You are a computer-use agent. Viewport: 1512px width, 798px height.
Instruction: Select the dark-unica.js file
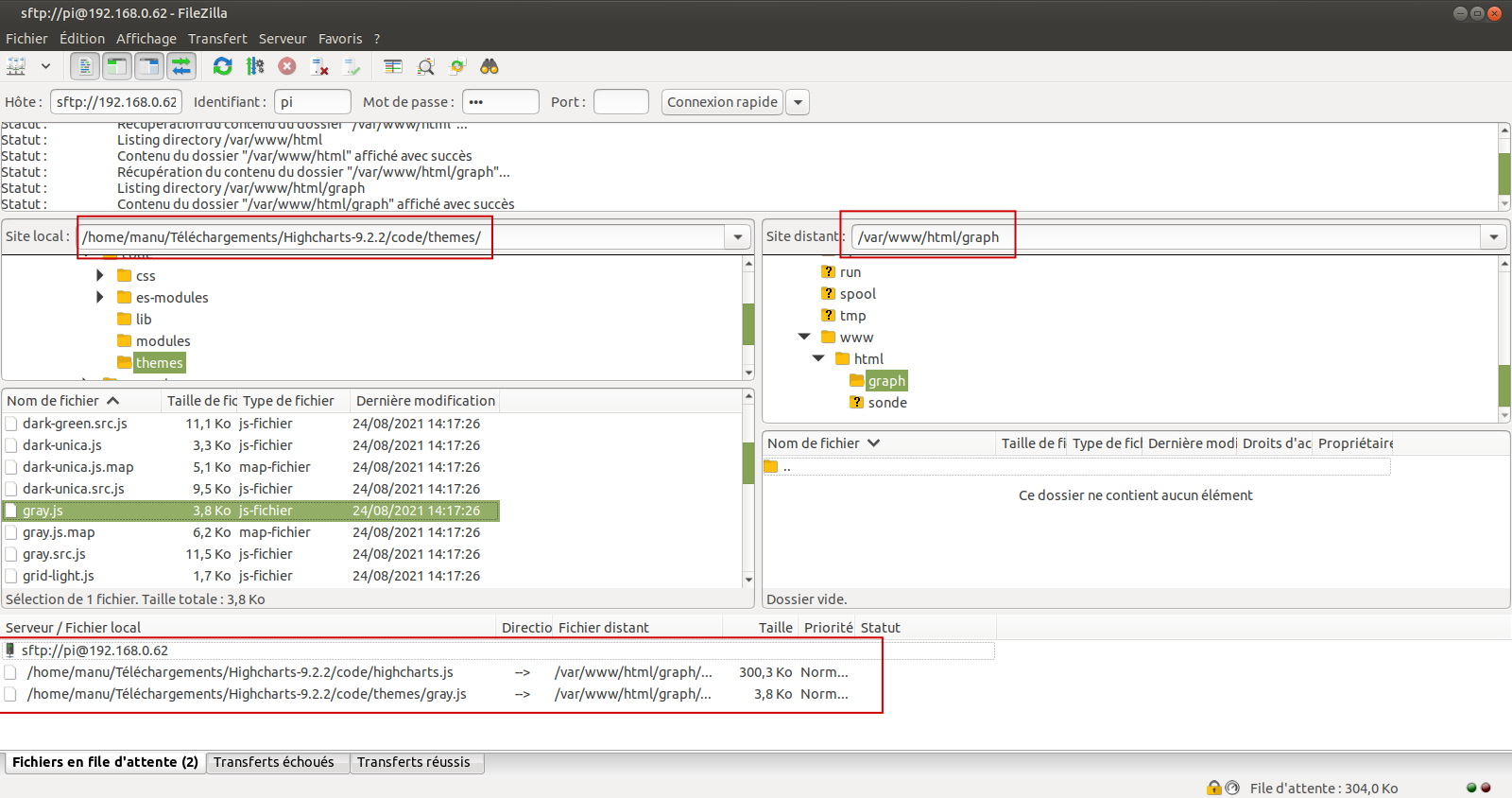click(x=62, y=445)
